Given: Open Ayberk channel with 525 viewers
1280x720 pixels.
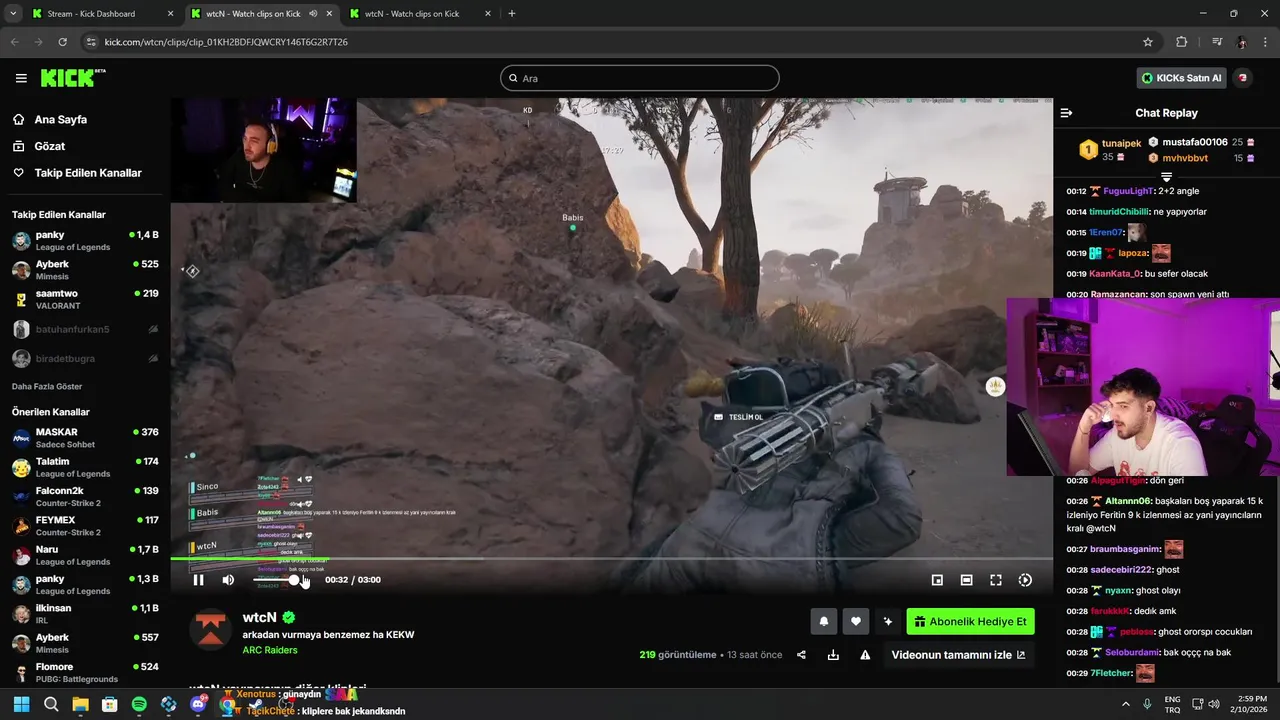Looking at the screenshot, I should pos(85,270).
